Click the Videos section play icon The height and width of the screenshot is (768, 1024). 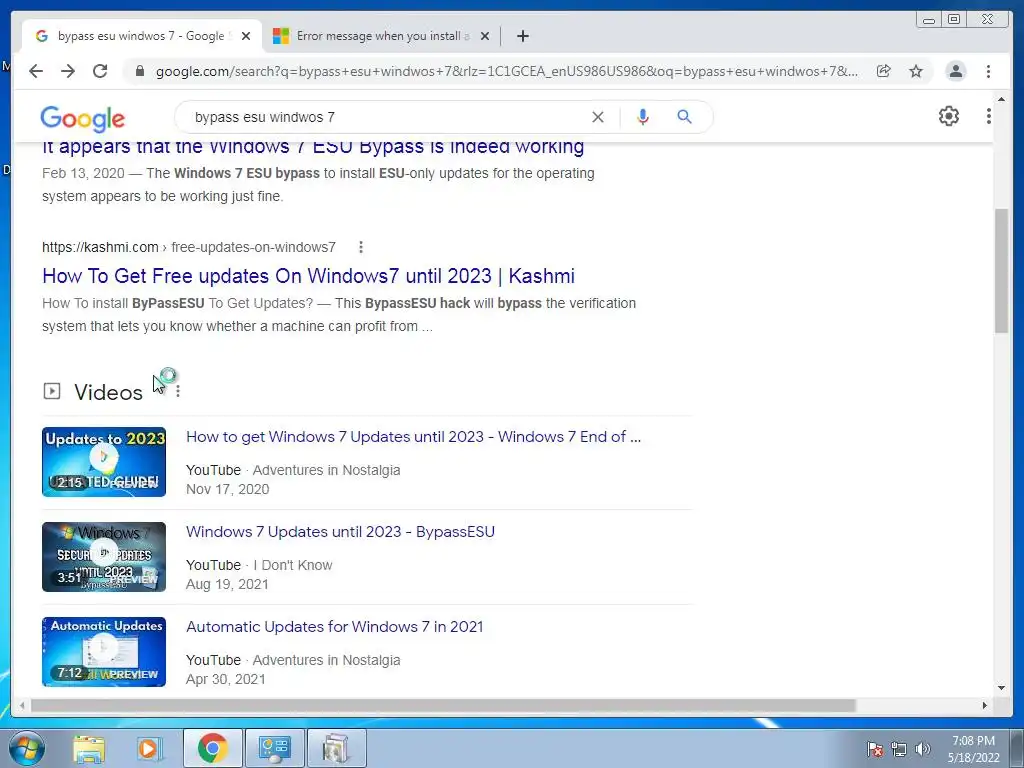click(x=52, y=391)
